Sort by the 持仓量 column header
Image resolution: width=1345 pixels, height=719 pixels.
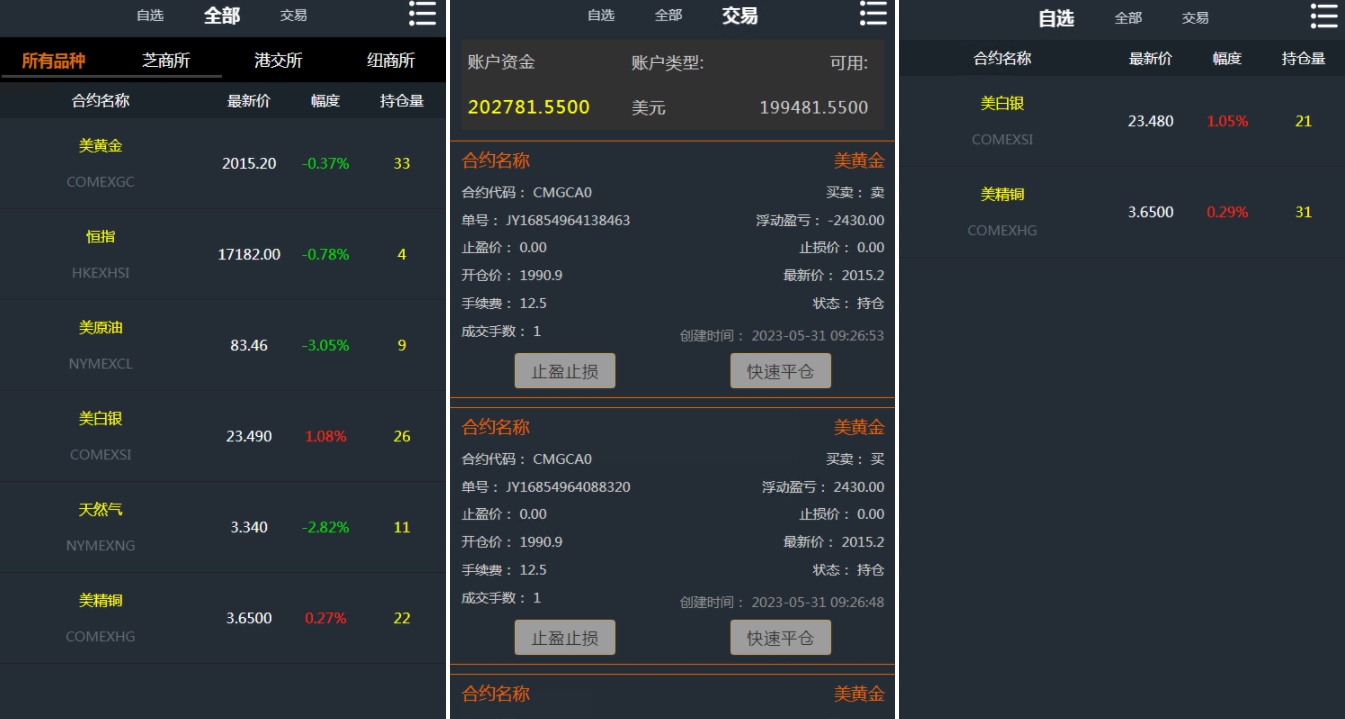pos(400,100)
